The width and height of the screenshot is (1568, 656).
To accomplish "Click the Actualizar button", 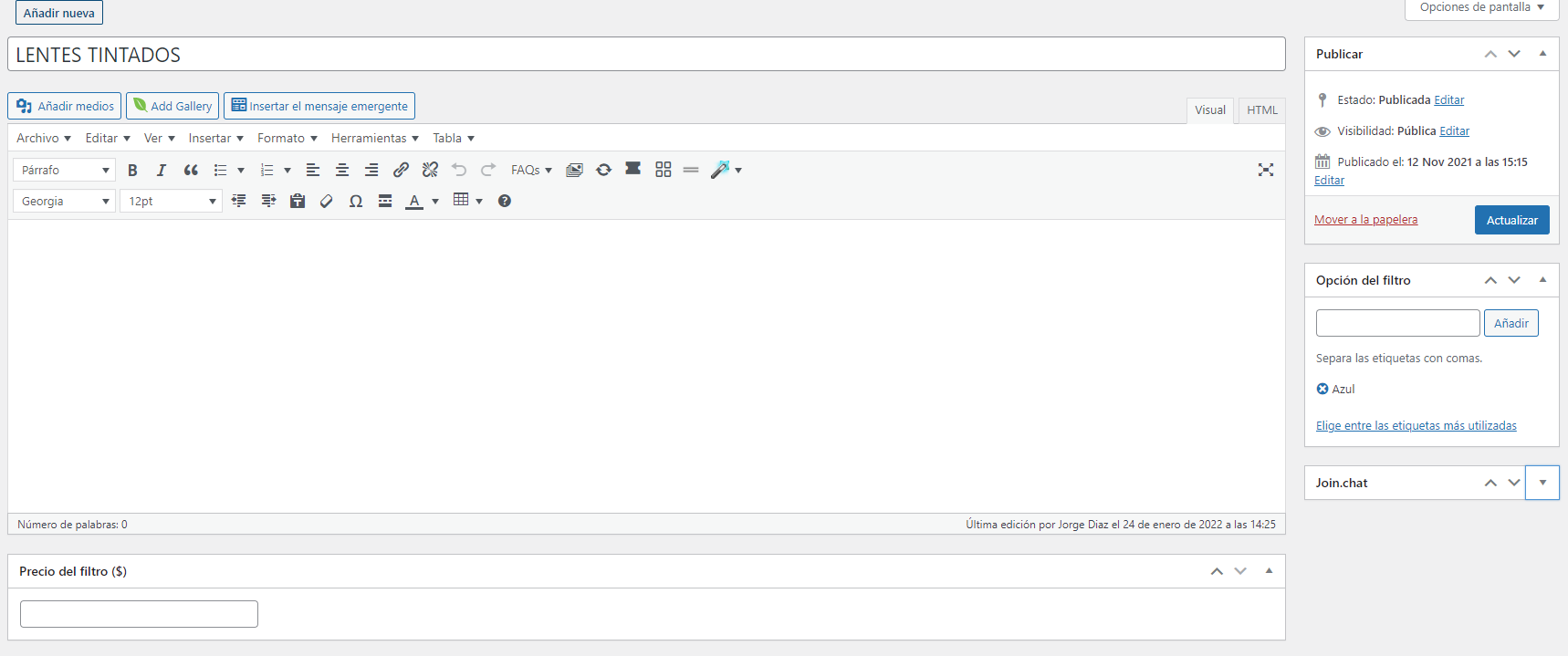I will coord(1511,220).
